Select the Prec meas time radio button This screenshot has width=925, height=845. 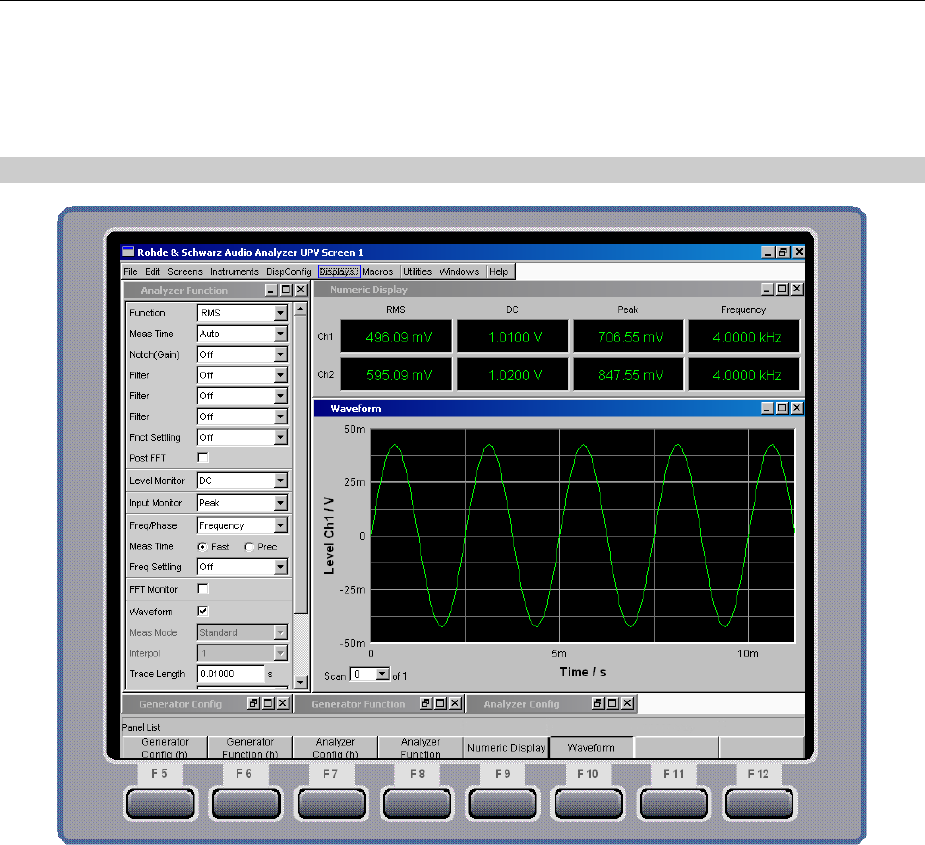coord(249,547)
